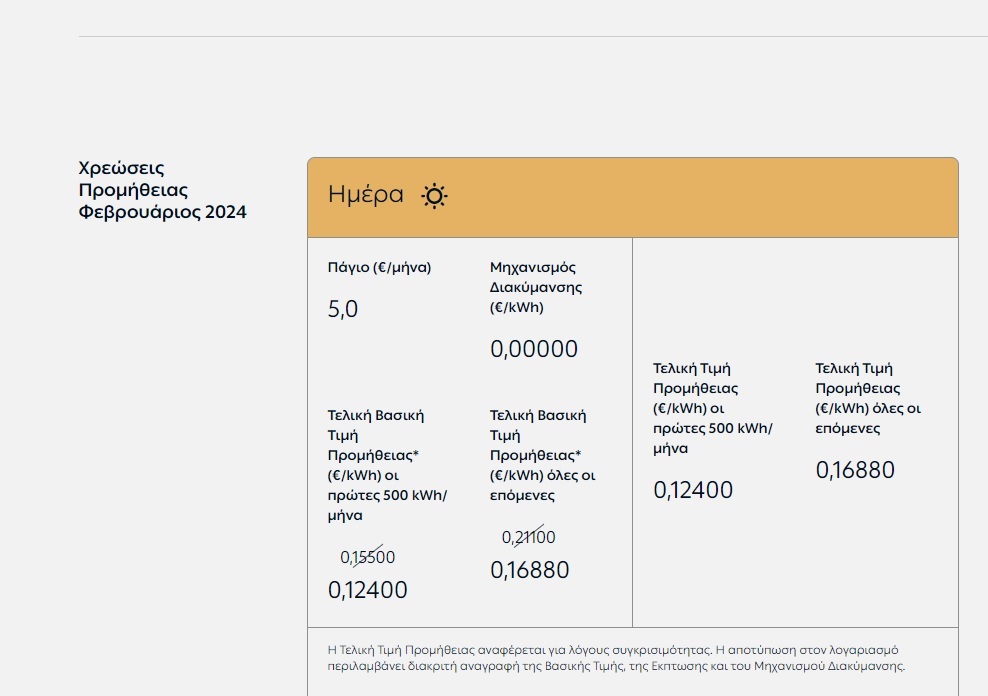Click the struck-through 0,21100 price
The image size is (988, 696).
(x=529, y=537)
